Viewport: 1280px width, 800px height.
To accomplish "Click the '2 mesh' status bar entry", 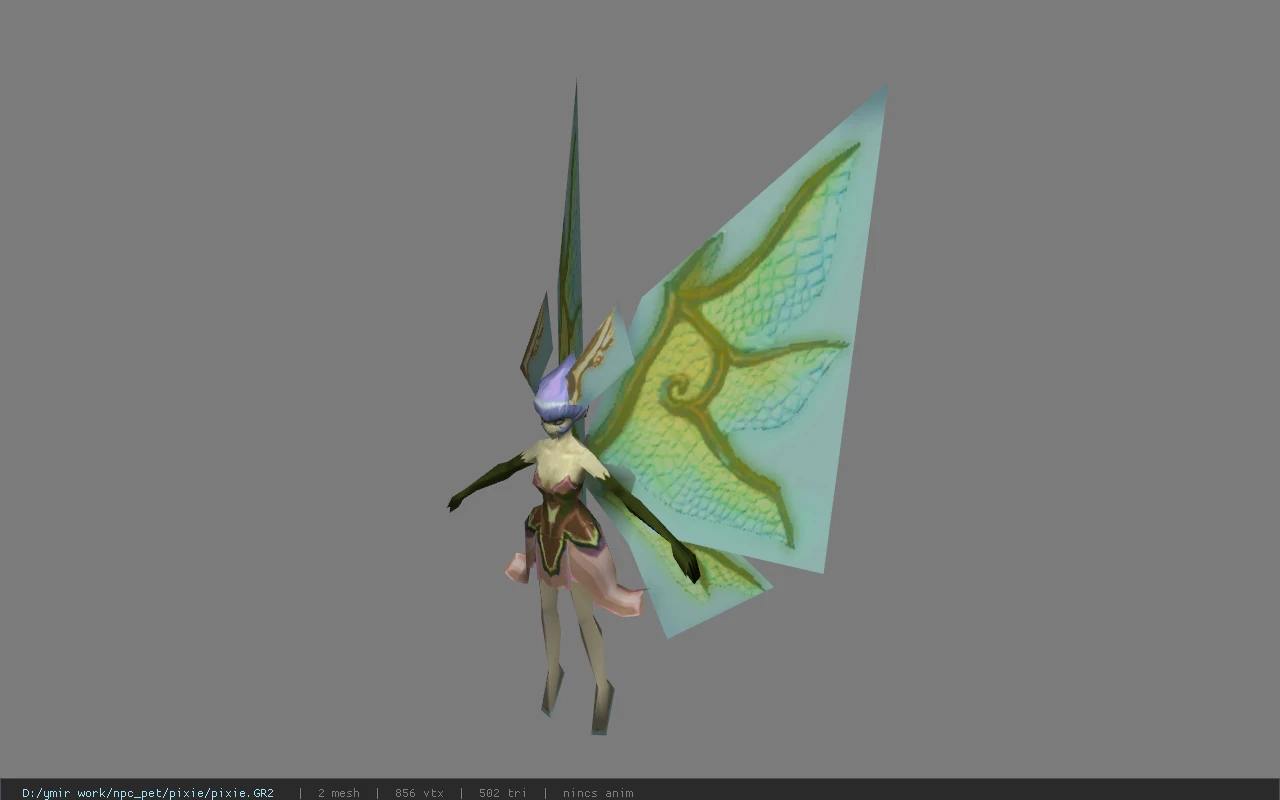I will [x=339, y=793].
